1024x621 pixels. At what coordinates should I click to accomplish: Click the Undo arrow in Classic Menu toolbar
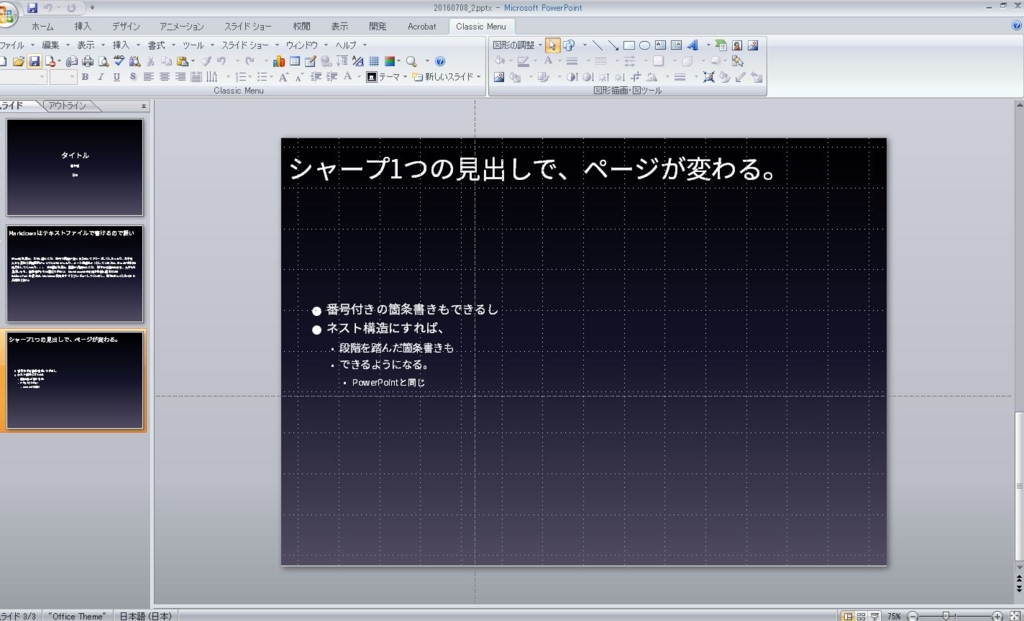pyautogui.click(x=221, y=61)
